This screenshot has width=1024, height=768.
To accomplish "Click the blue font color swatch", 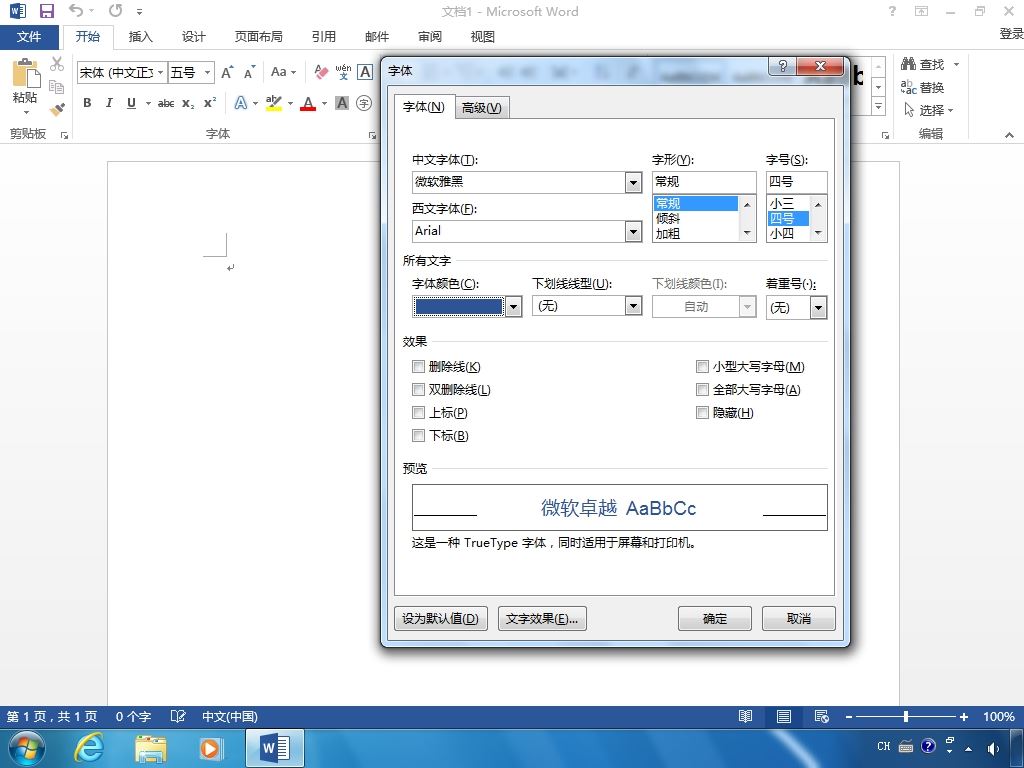I will tap(459, 306).
